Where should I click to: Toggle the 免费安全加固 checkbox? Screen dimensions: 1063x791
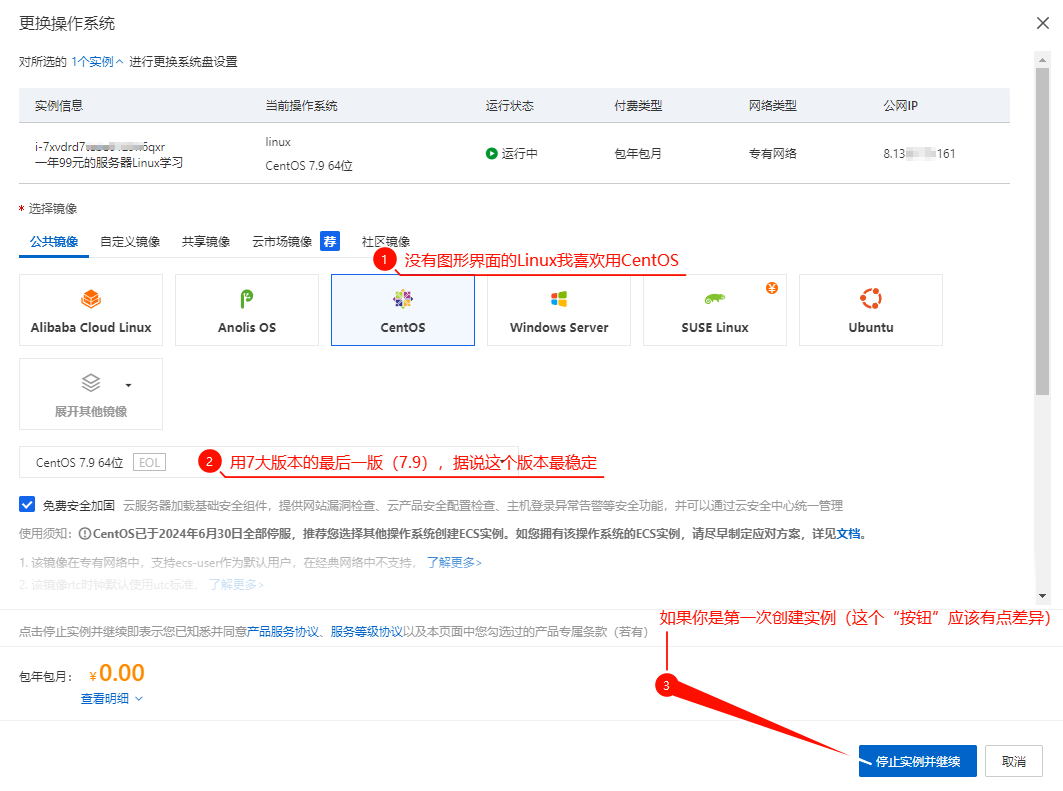click(x=27, y=504)
